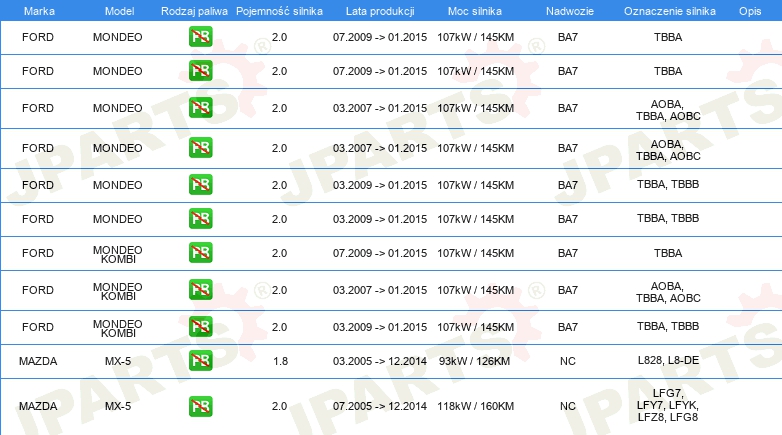Screen dimensions: 782x435
Task: Click the L828, L8-DE engine codes
Action: tap(668, 360)
